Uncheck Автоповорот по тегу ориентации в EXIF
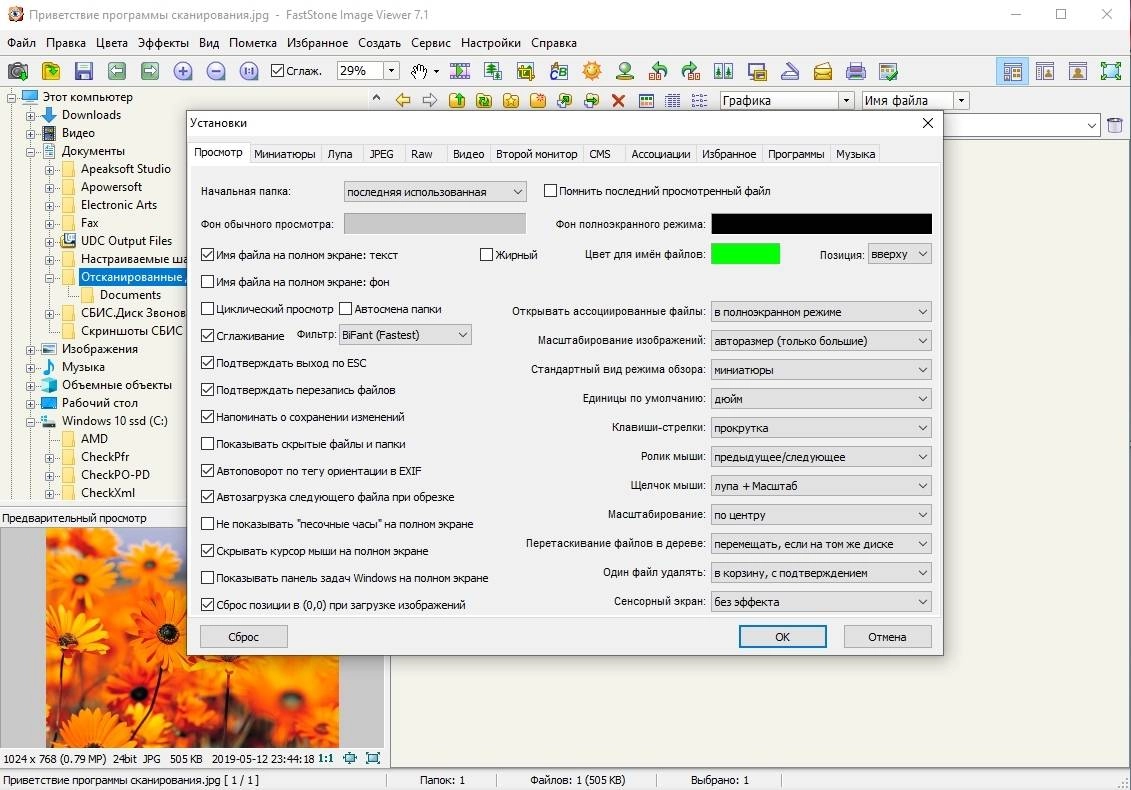 pos(207,471)
